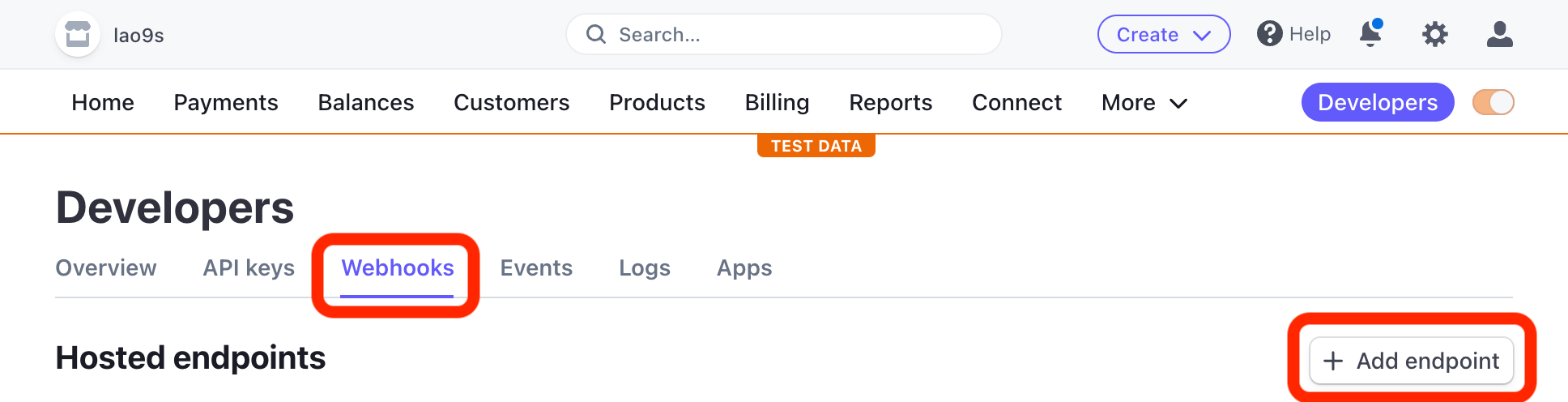Click the lao9s store account icon
Image resolution: width=1568 pixels, height=402 pixels.
click(x=78, y=35)
